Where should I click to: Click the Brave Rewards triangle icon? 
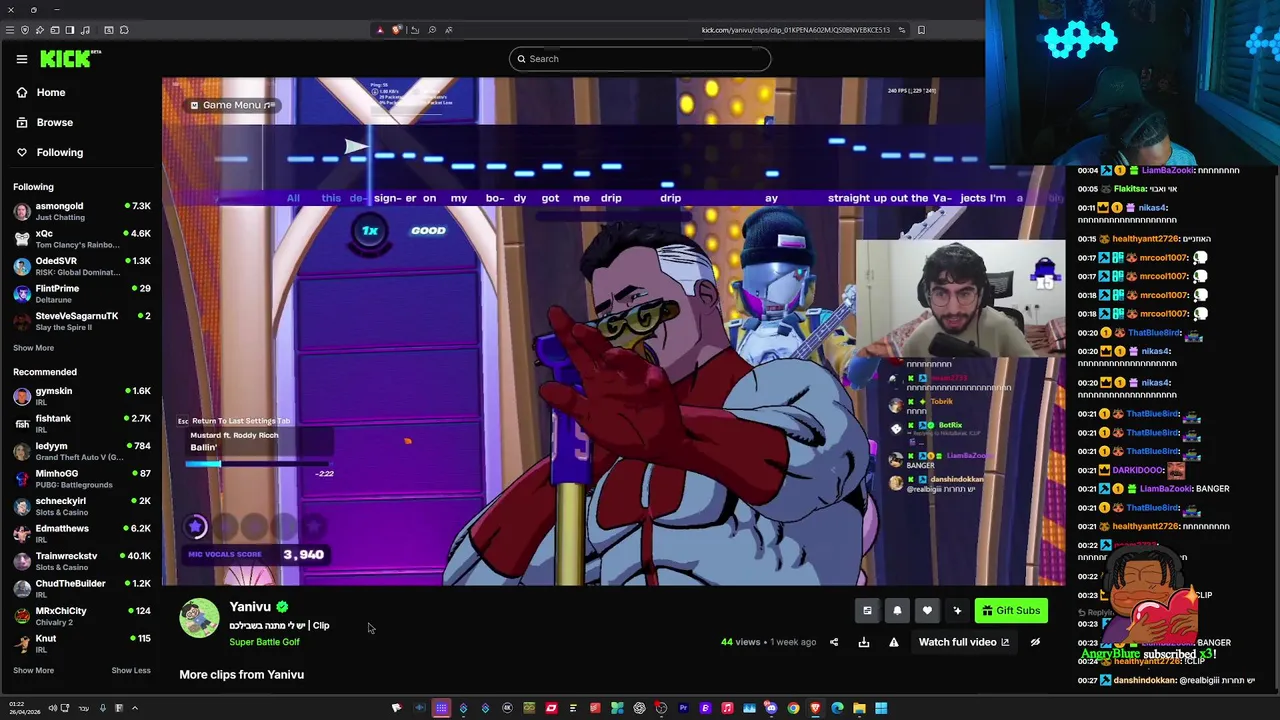coord(380,30)
